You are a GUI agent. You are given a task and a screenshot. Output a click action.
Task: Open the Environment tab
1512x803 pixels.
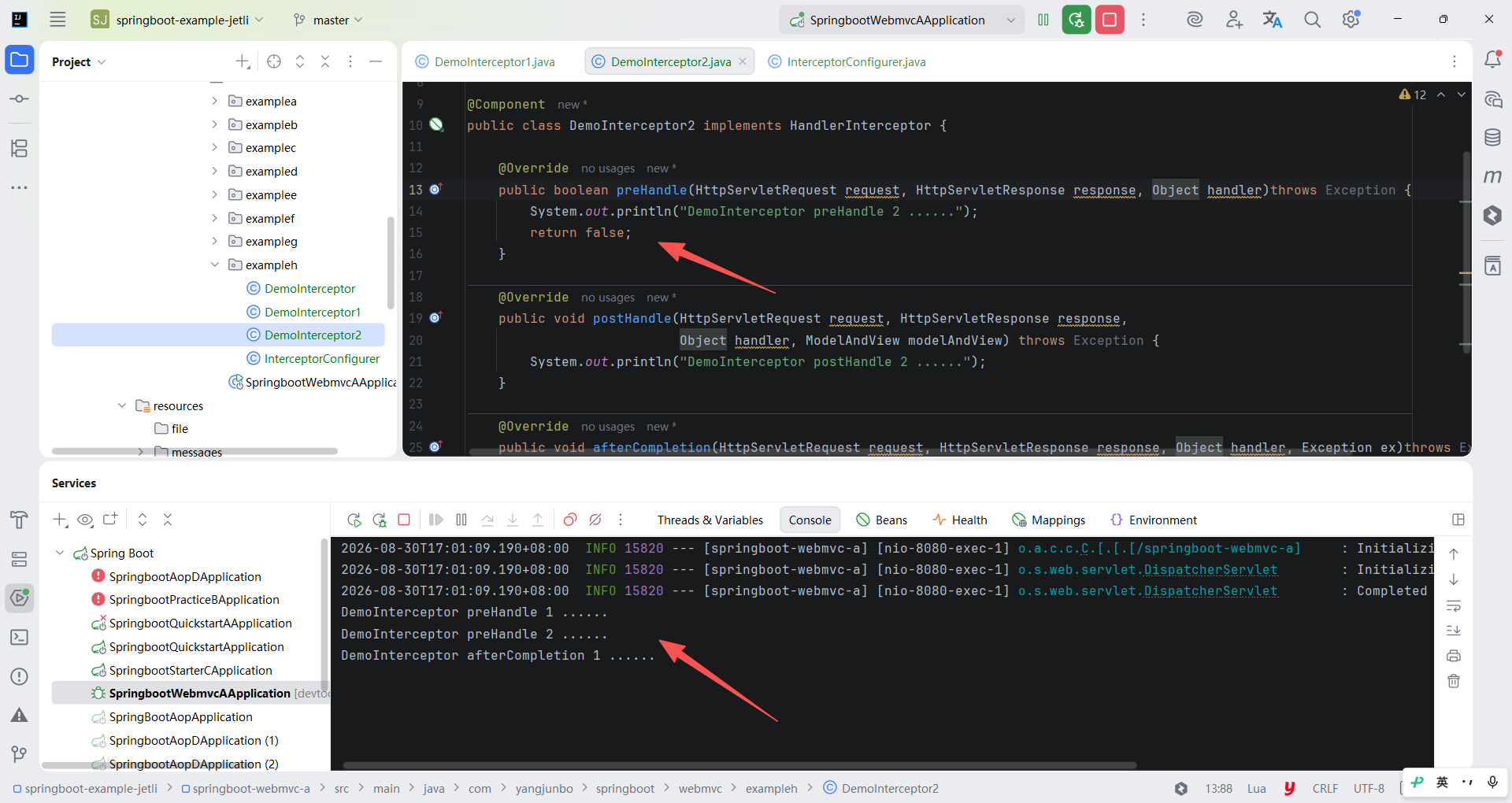pos(1154,520)
